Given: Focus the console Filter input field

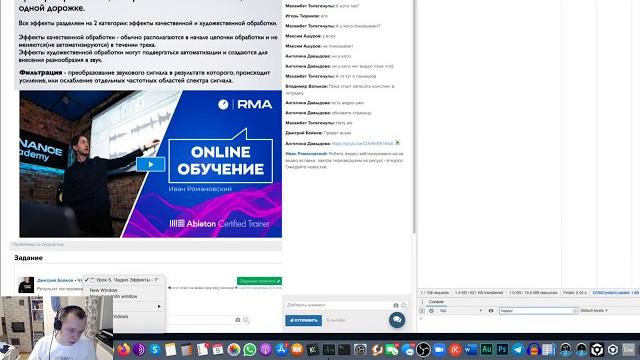Looking at the screenshot, I should pos(538,311).
